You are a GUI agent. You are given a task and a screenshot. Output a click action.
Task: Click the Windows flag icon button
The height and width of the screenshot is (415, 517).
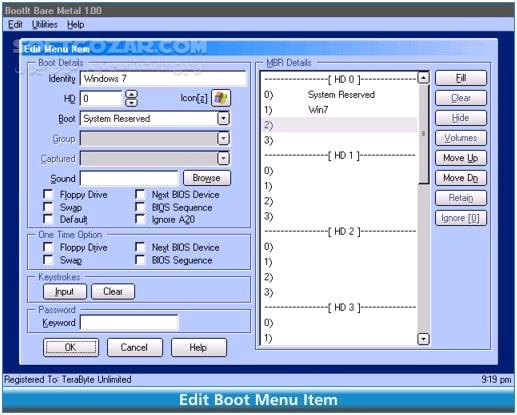coord(221,98)
